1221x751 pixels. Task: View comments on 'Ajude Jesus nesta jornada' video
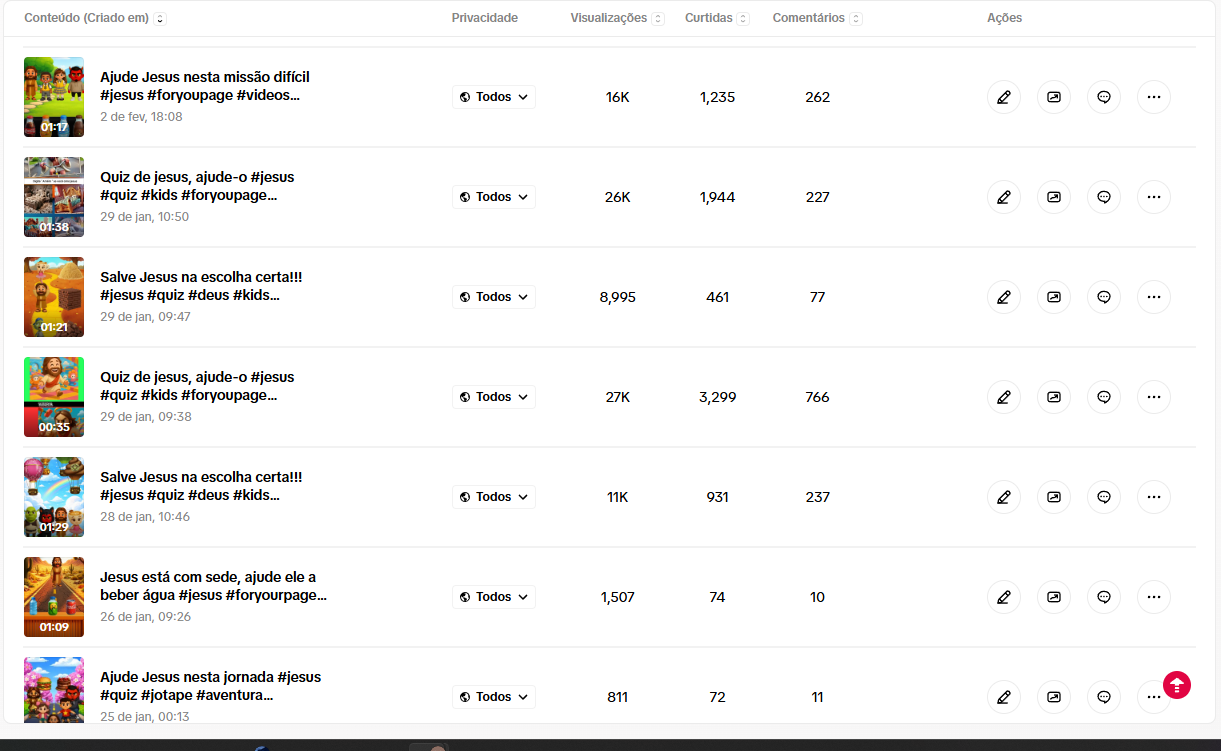1103,697
